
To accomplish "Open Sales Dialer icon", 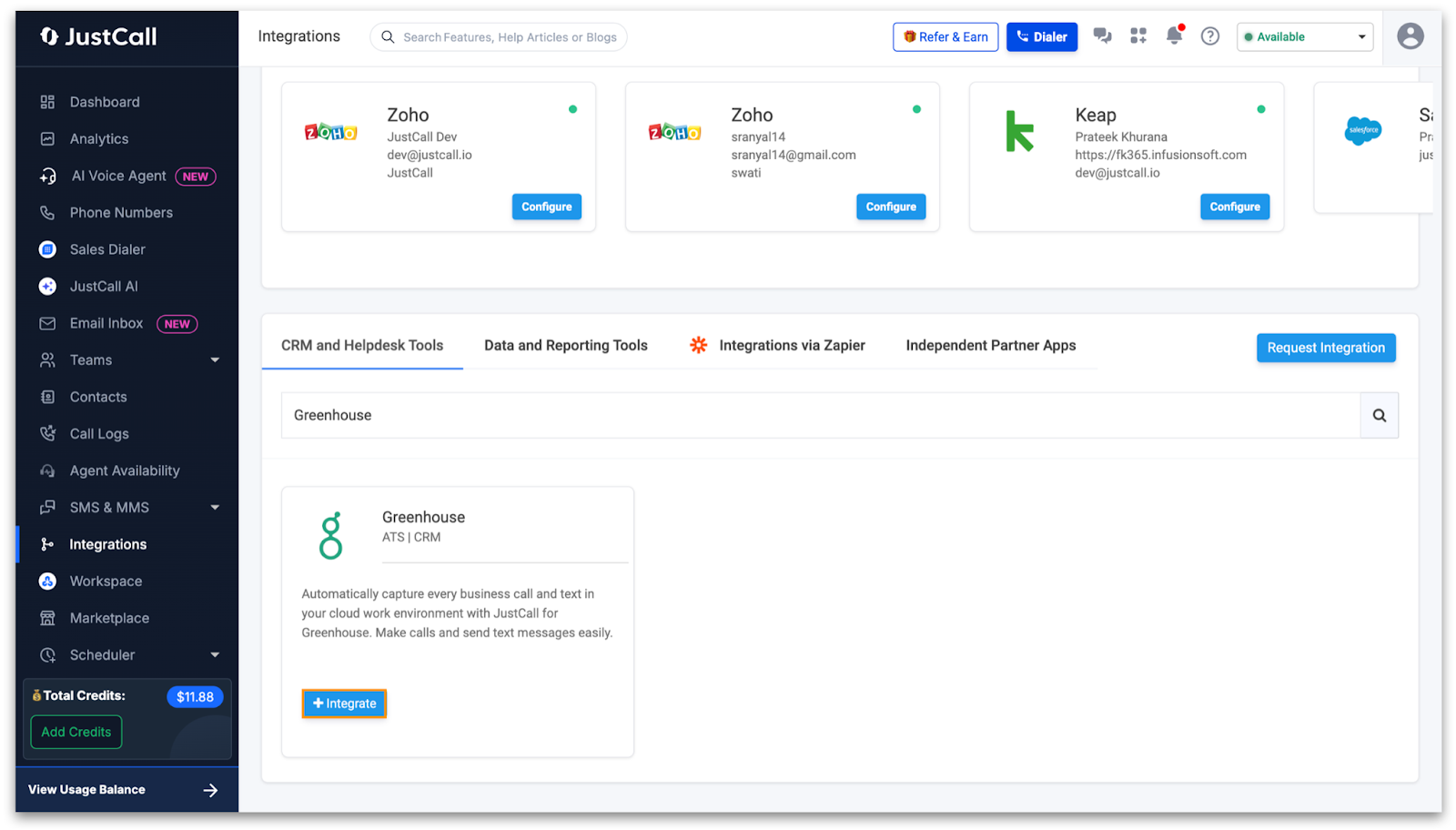I will coord(47,249).
